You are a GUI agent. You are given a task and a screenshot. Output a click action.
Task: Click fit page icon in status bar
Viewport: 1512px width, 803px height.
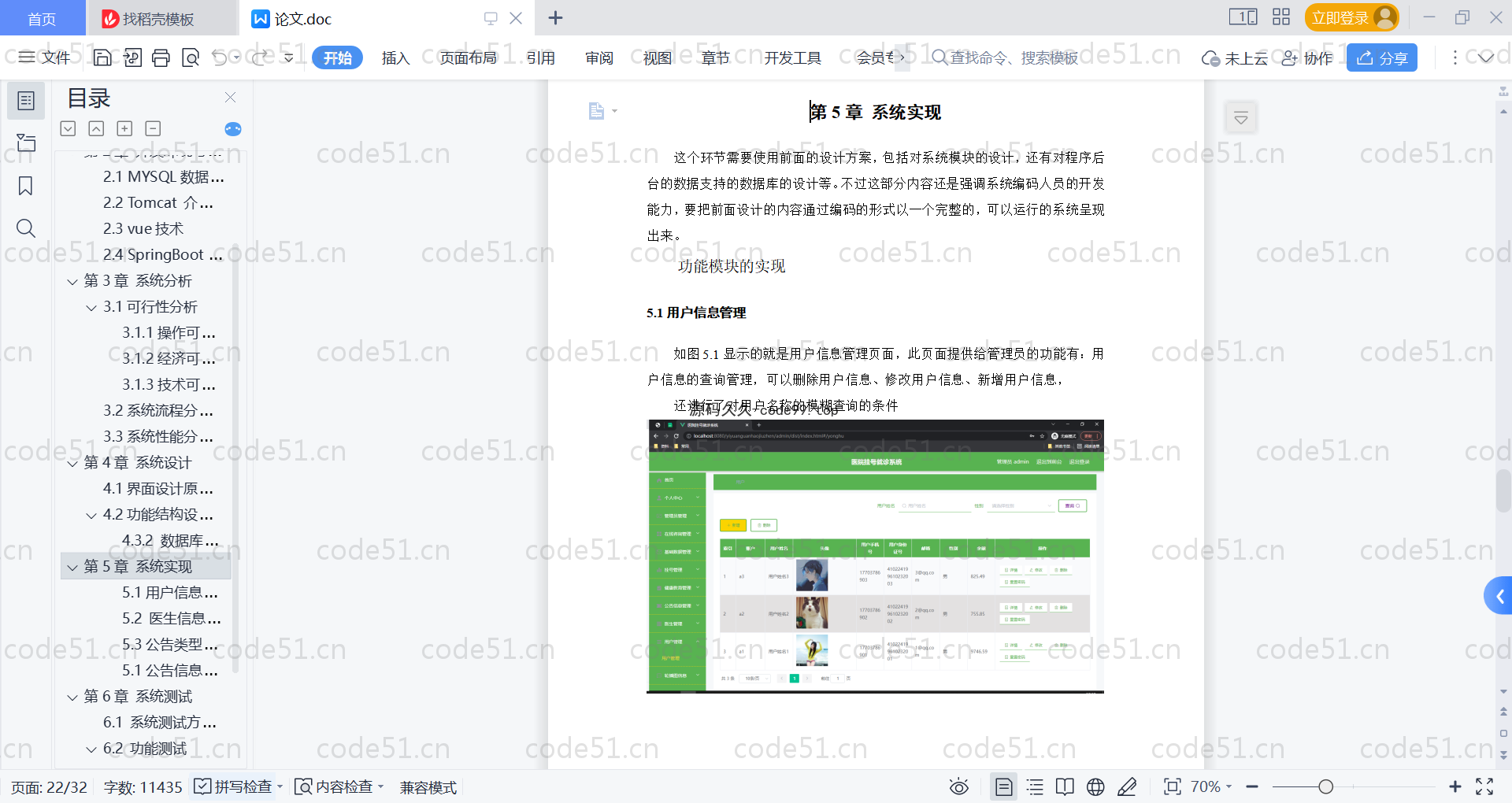[1173, 786]
